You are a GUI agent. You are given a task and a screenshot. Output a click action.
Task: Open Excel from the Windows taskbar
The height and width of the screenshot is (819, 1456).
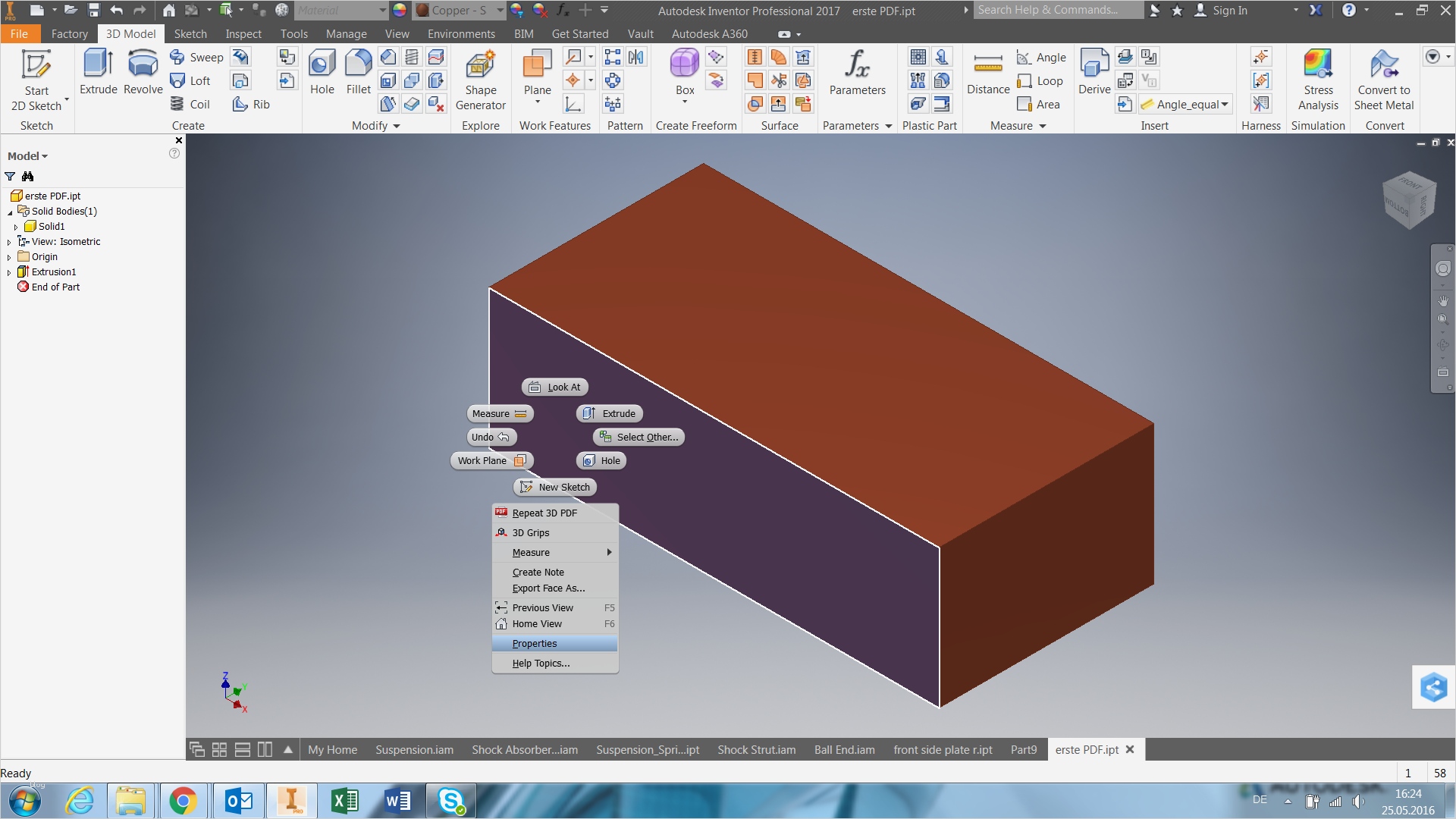click(345, 801)
